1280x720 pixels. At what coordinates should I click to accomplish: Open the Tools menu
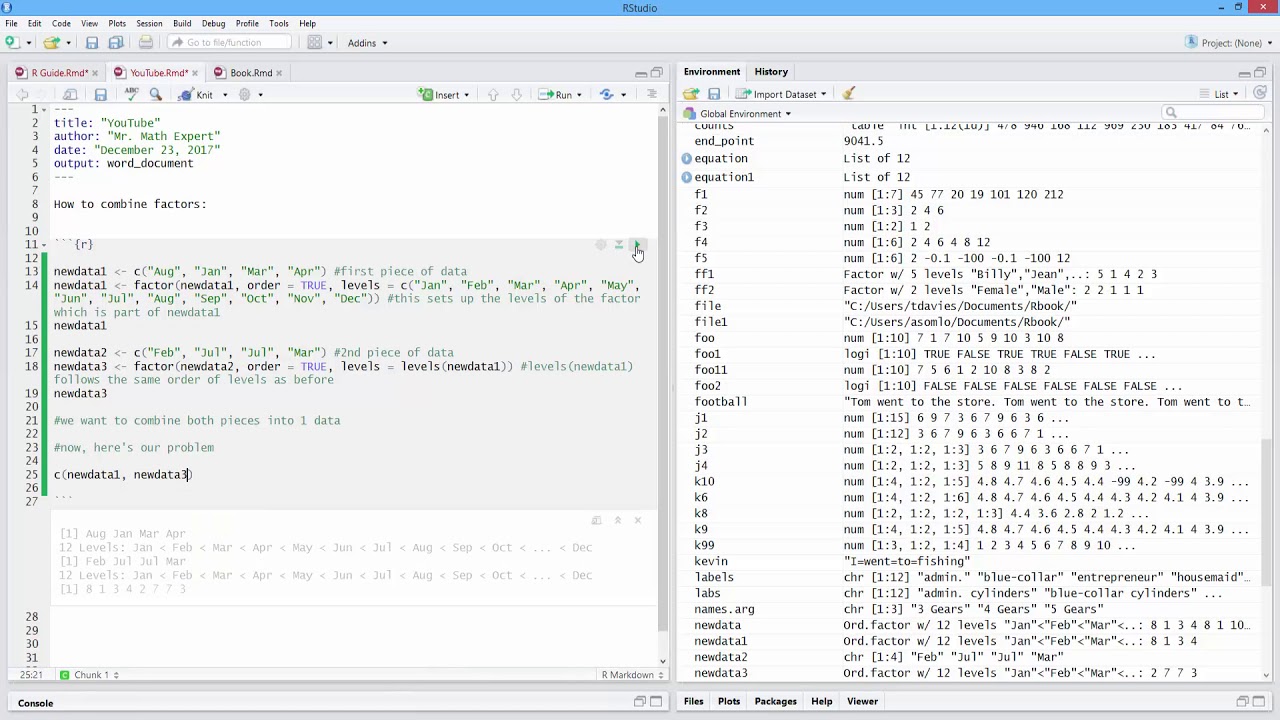[279, 23]
